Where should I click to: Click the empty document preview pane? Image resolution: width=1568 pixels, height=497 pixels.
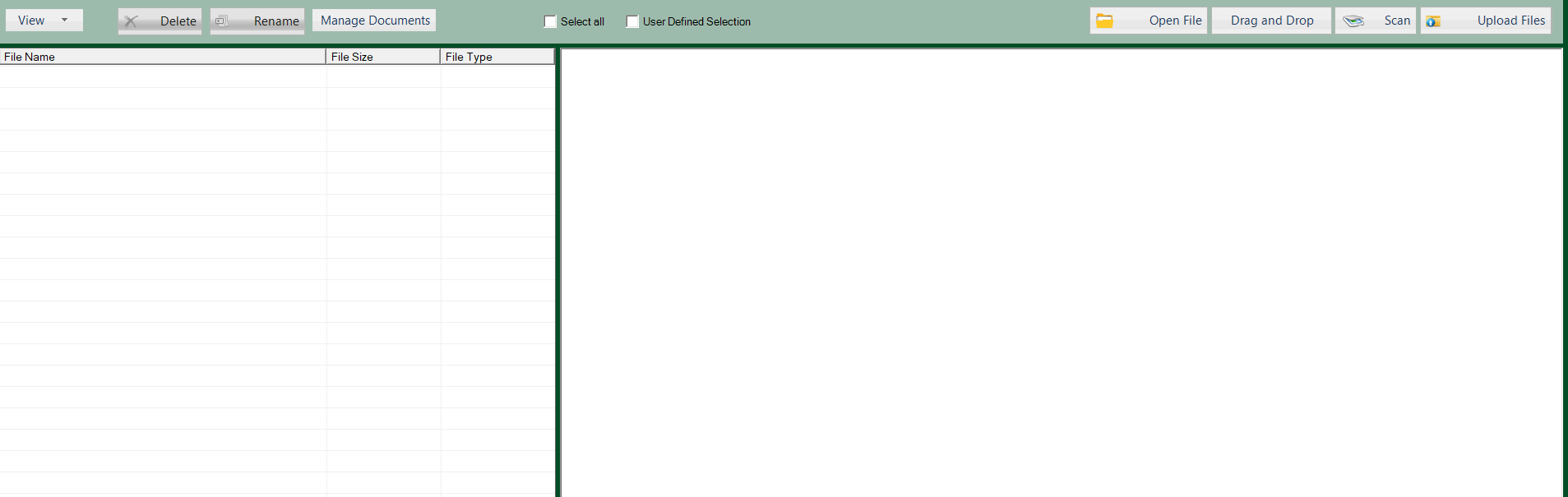point(1061,271)
